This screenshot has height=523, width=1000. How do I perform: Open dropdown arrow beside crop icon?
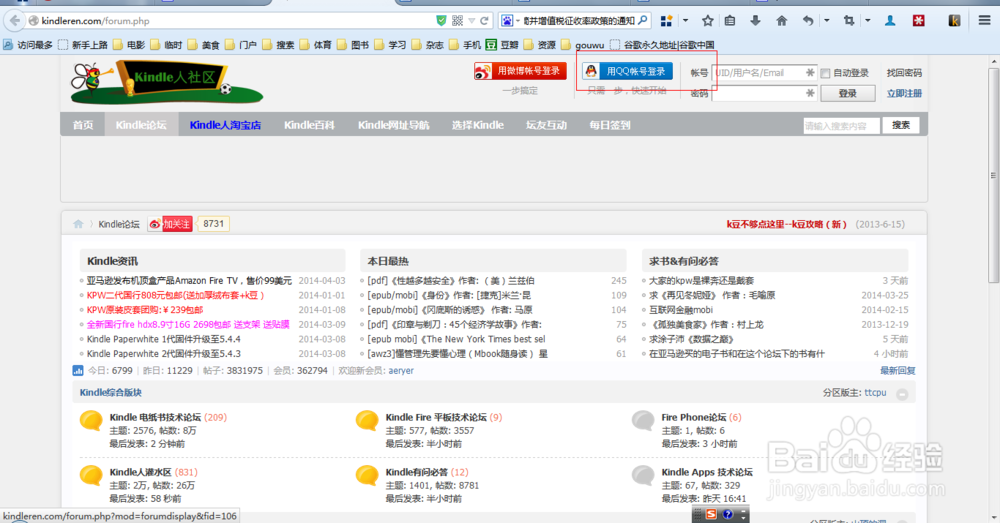coord(867,20)
